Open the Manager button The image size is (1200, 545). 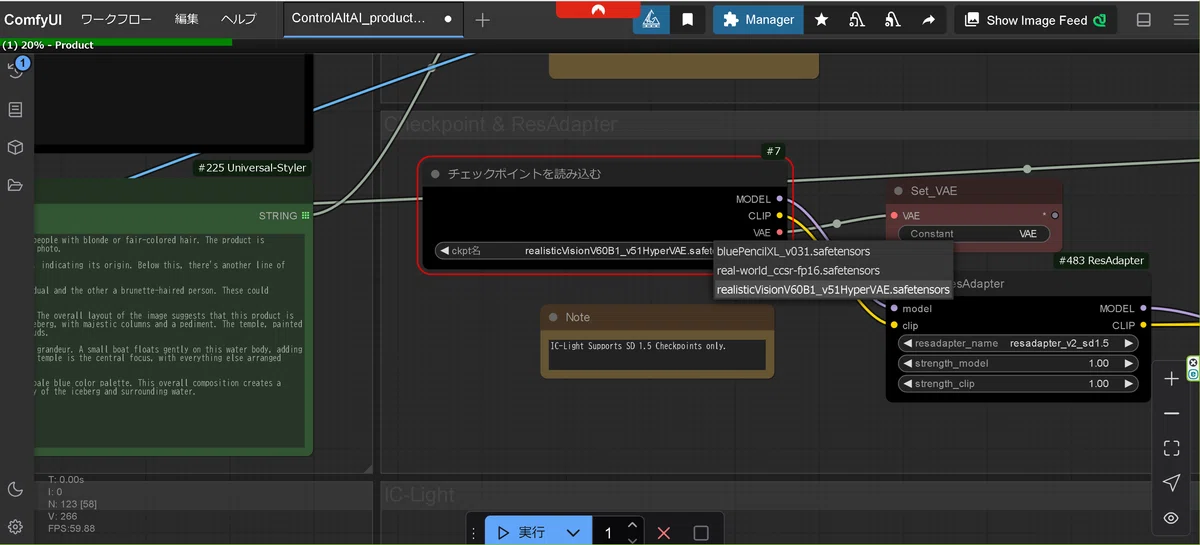pyautogui.click(x=758, y=20)
